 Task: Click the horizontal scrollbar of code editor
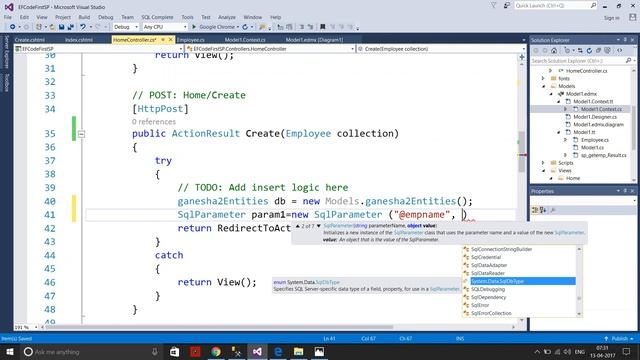[x=220, y=327]
